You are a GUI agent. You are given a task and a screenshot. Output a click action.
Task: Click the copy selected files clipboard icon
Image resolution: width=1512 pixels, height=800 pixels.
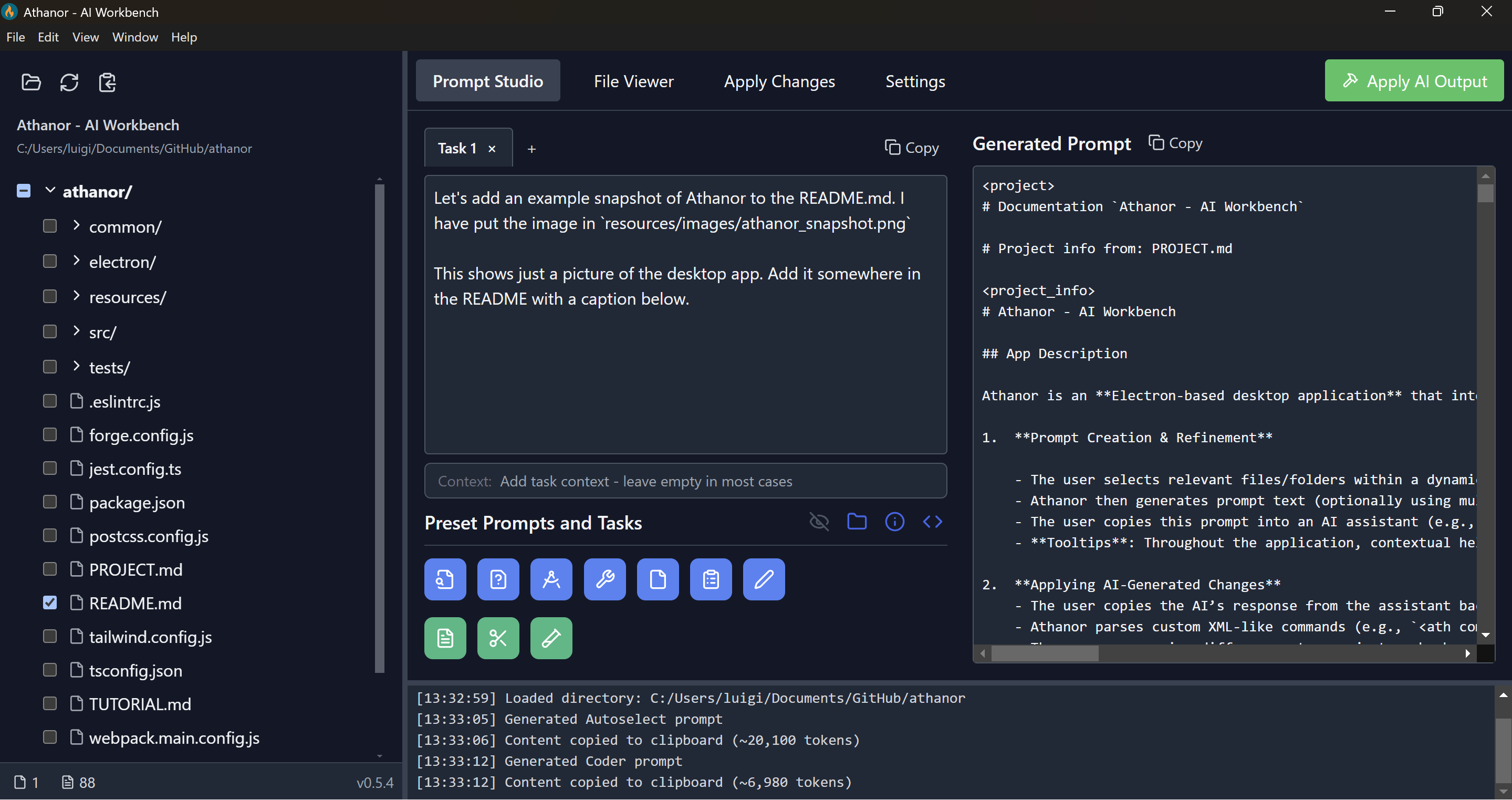(x=108, y=82)
